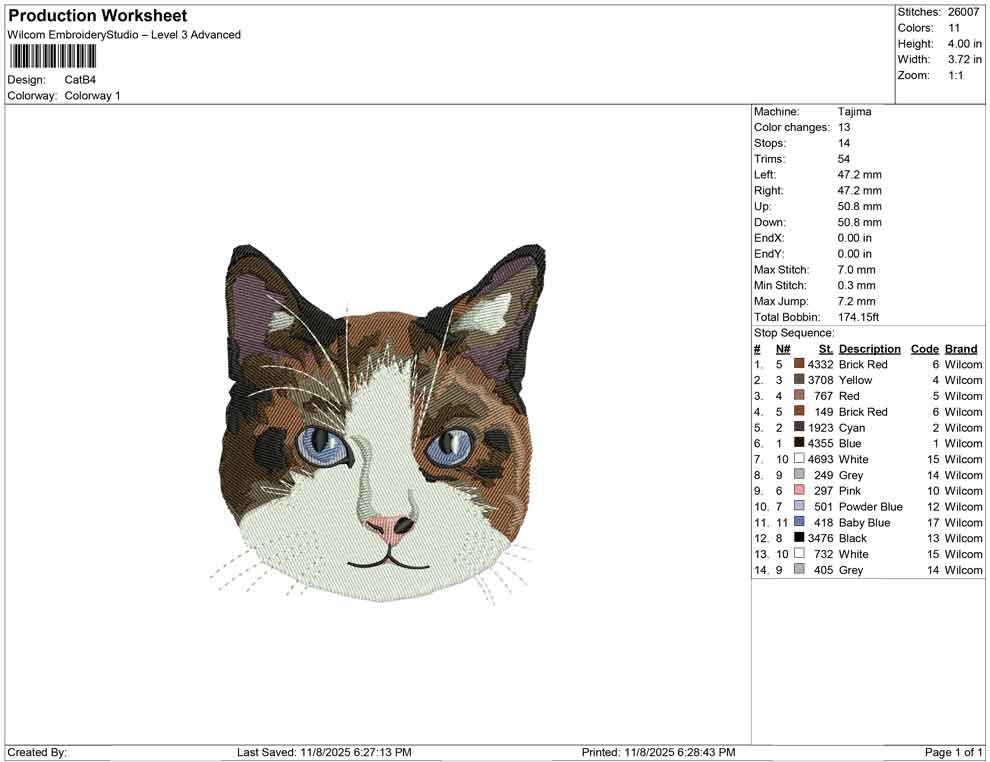
Task: Click the Pink thread swatch for stop 9
Action: tap(798, 490)
